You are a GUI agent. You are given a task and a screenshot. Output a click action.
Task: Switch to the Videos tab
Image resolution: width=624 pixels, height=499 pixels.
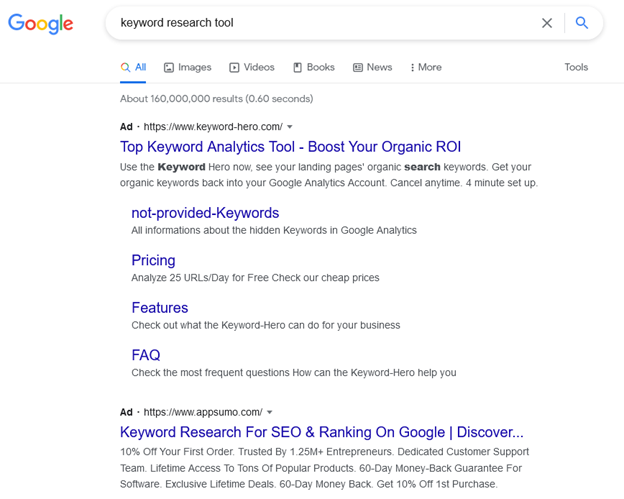coord(252,67)
